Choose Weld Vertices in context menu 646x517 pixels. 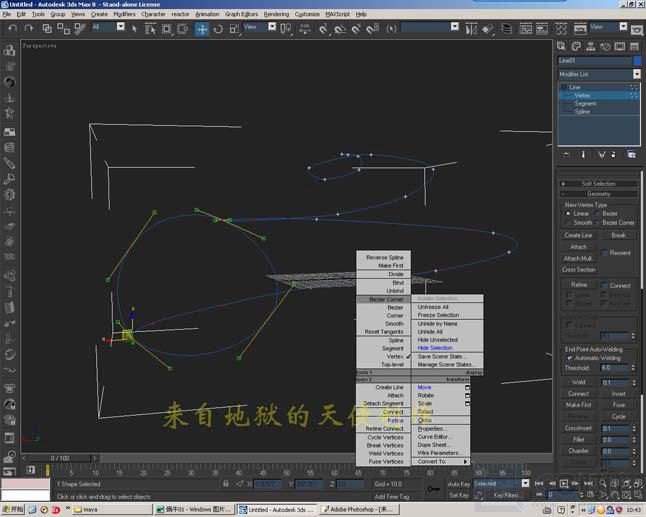click(x=384, y=454)
